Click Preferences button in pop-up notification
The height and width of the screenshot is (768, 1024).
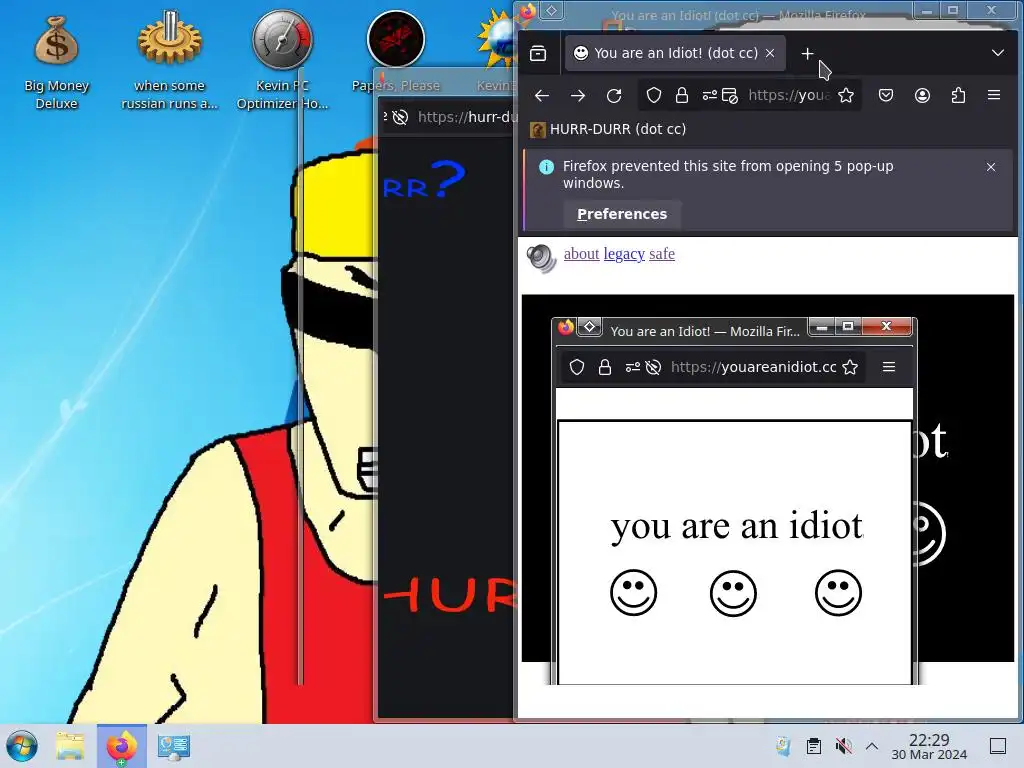tap(622, 214)
